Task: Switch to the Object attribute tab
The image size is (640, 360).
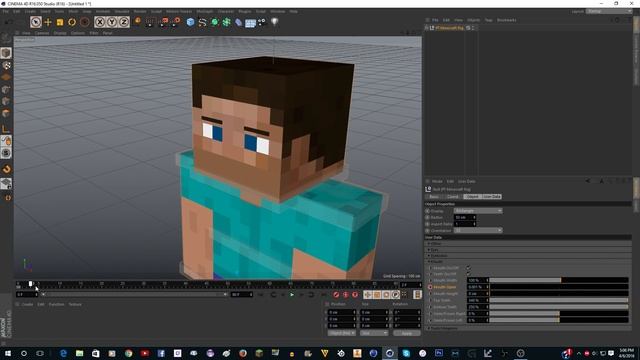Action: 472,197
